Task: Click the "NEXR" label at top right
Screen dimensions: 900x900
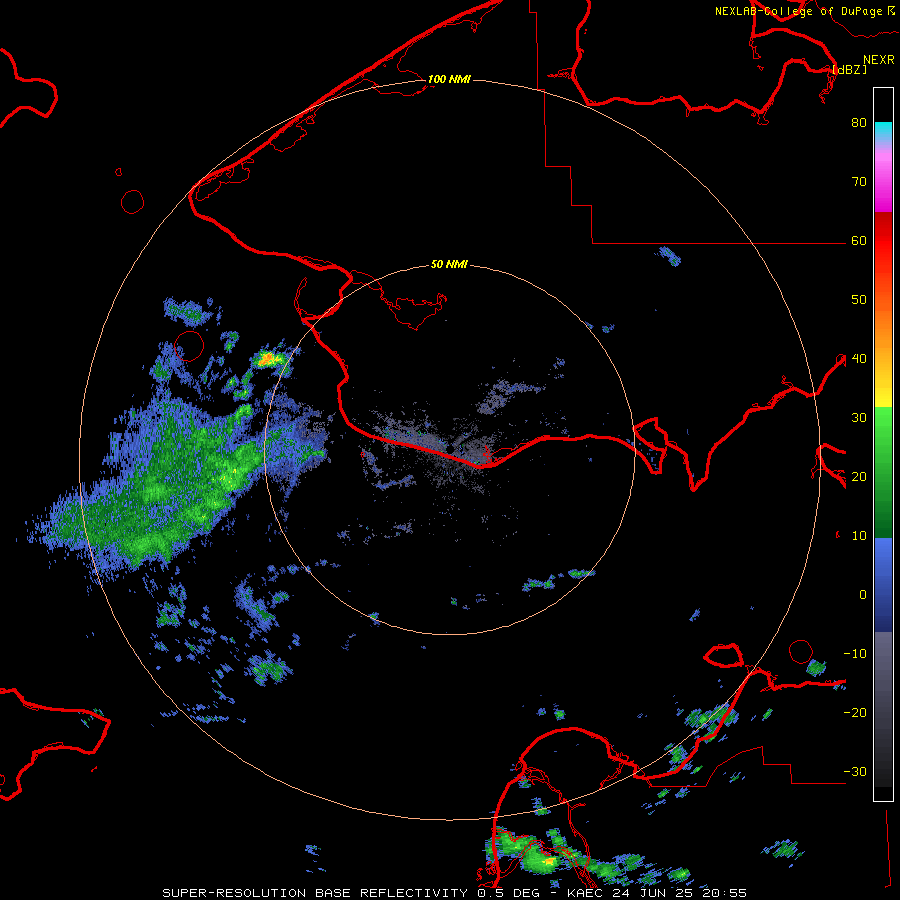Action: coord(879,60)
